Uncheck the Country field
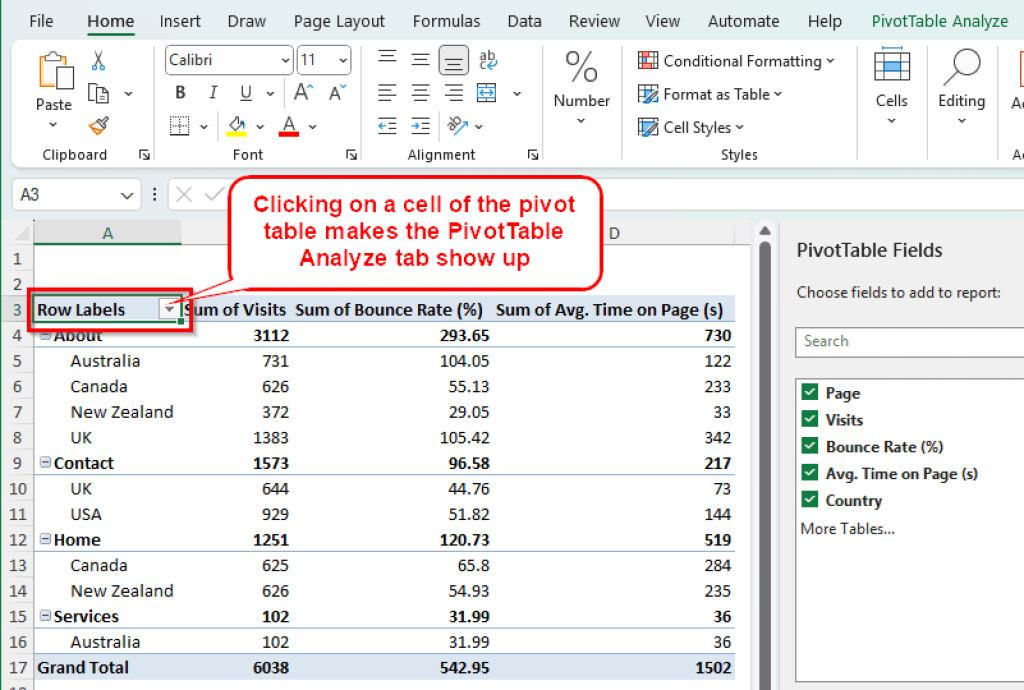The width and height of the screenshot is (1024, 690). click(x=808, y=500)
